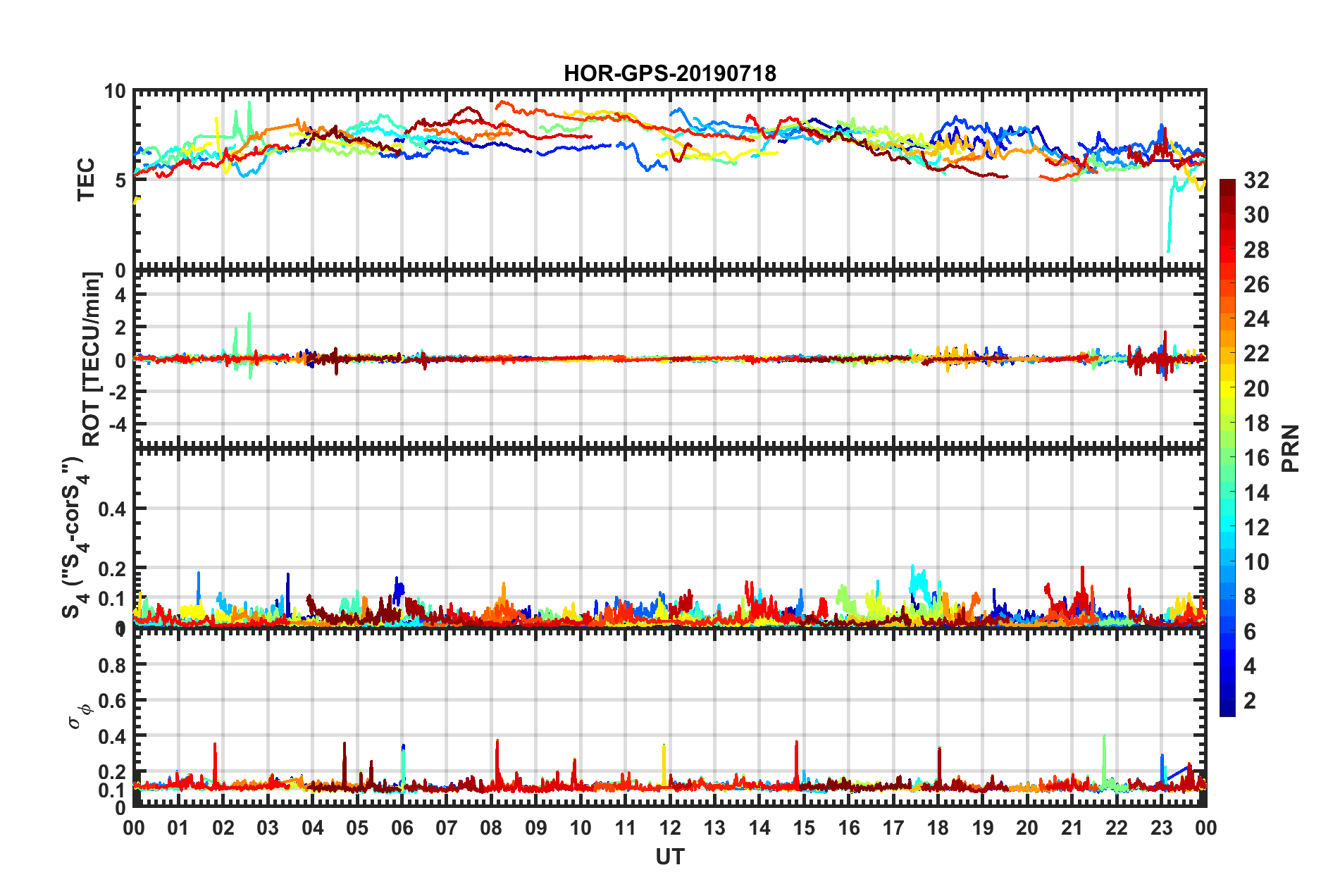Screen dimensions: 1340x896
Task: Click x-axis tick label 15
Action: 804,828
